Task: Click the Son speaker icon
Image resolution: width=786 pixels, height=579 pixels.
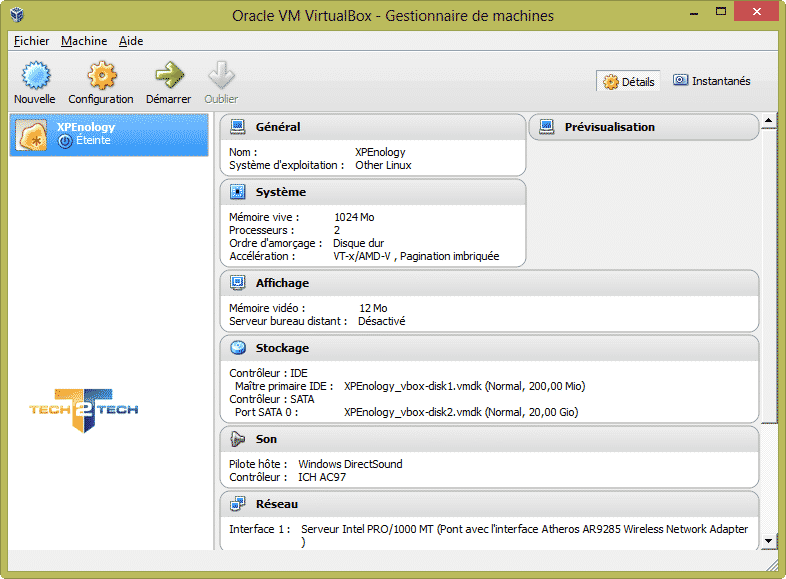Action: [238, 439]
